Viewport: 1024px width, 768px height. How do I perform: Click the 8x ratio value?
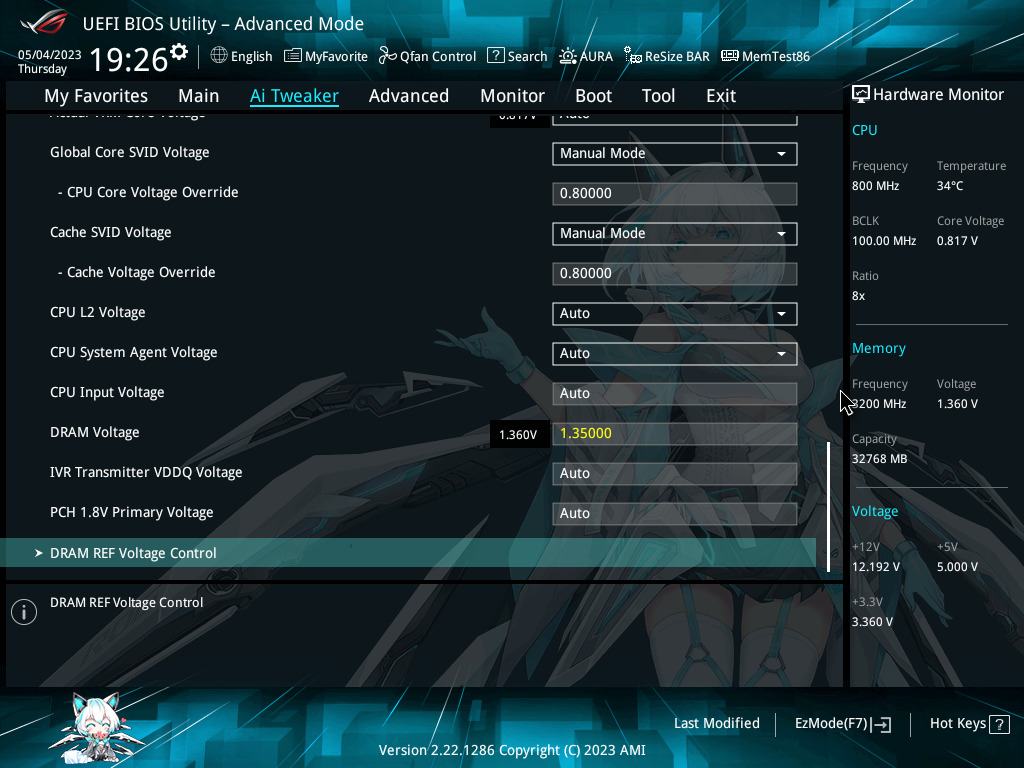(x=858, y=296)
